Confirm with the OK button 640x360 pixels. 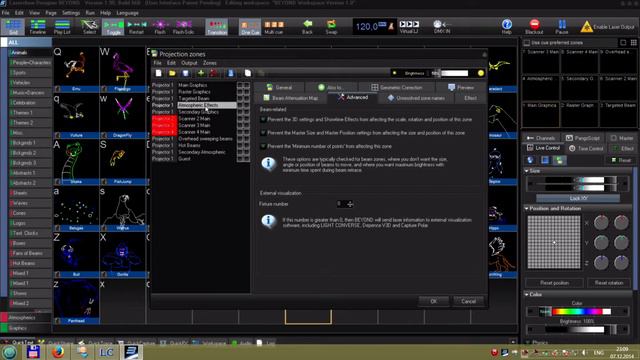[433, 301]
